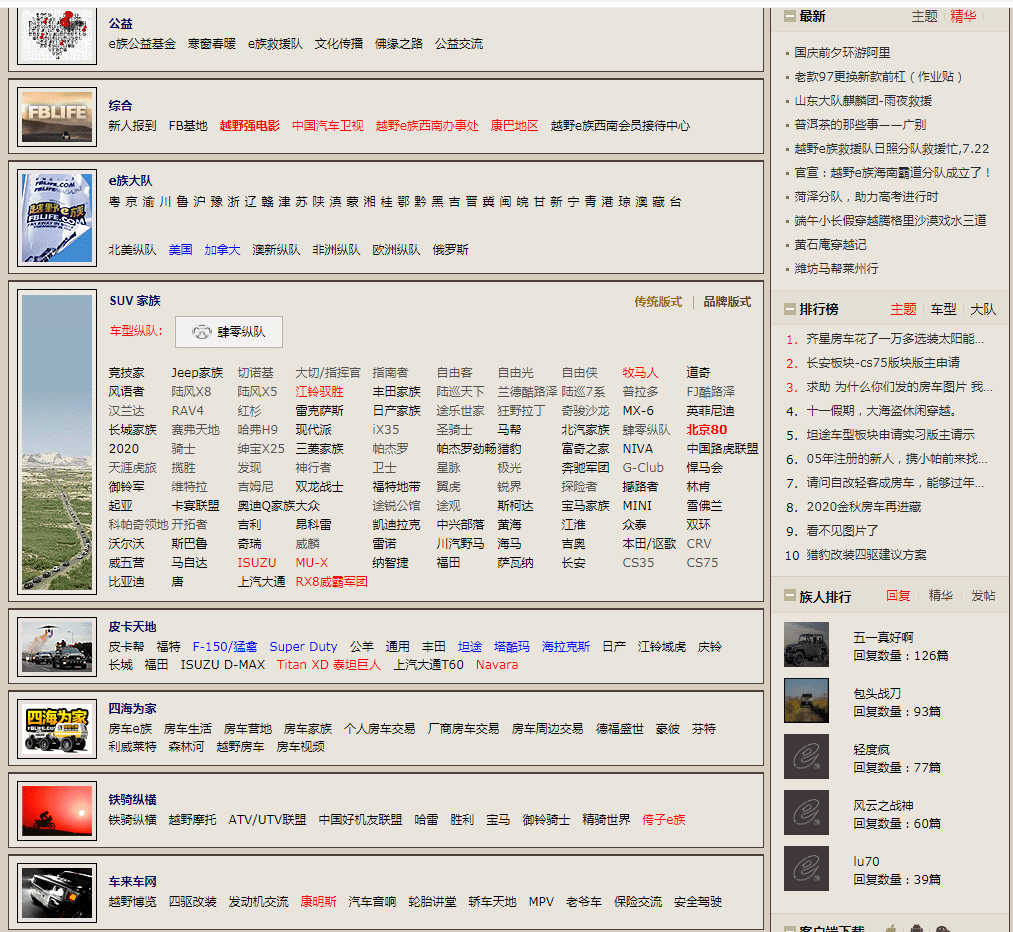Image resolution: width=1013 pixels, height=932 pixels.
Task: Open 美国 link under 北美纵队
Action: click(x=180, y=250)
